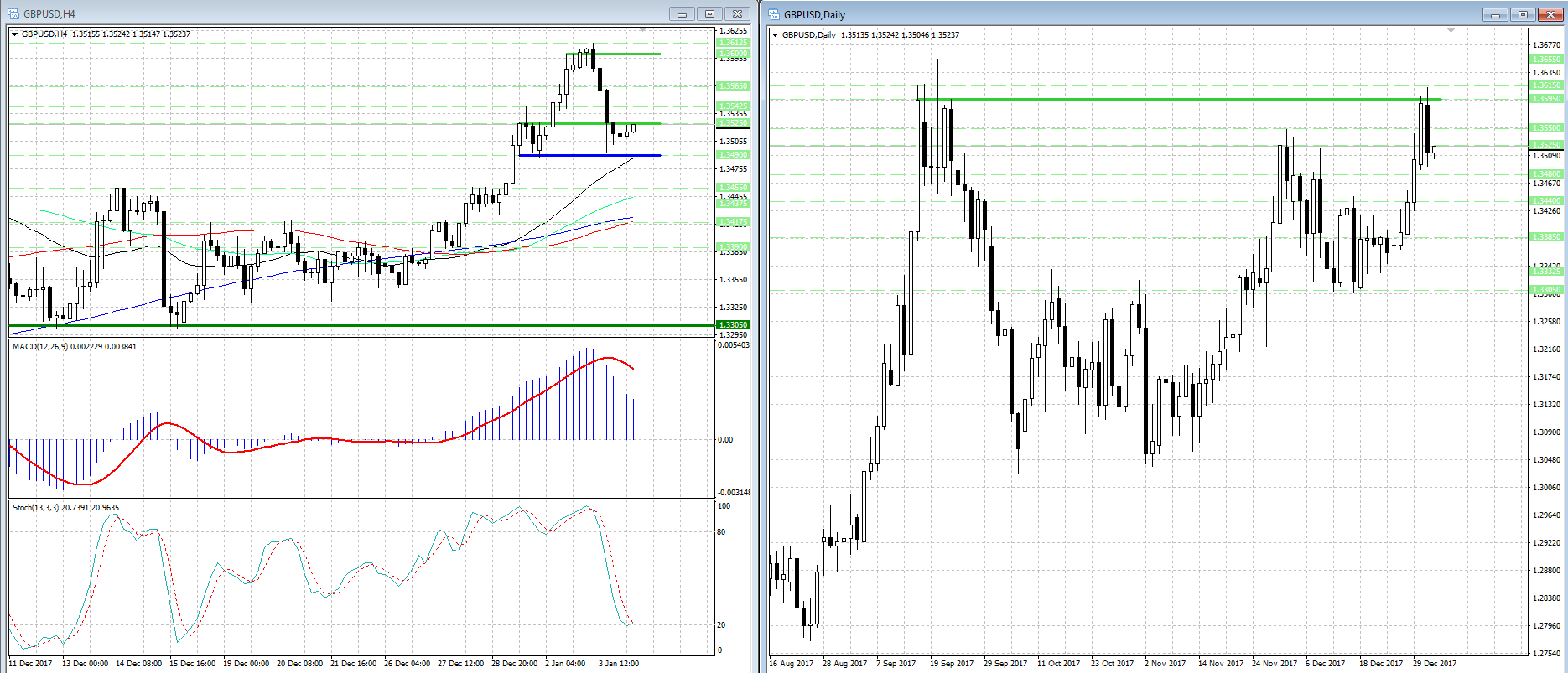Screen dimensions: 1568x673
Task: Expand one-click trading arrow on H4 chart
Action: click(15, 34)
